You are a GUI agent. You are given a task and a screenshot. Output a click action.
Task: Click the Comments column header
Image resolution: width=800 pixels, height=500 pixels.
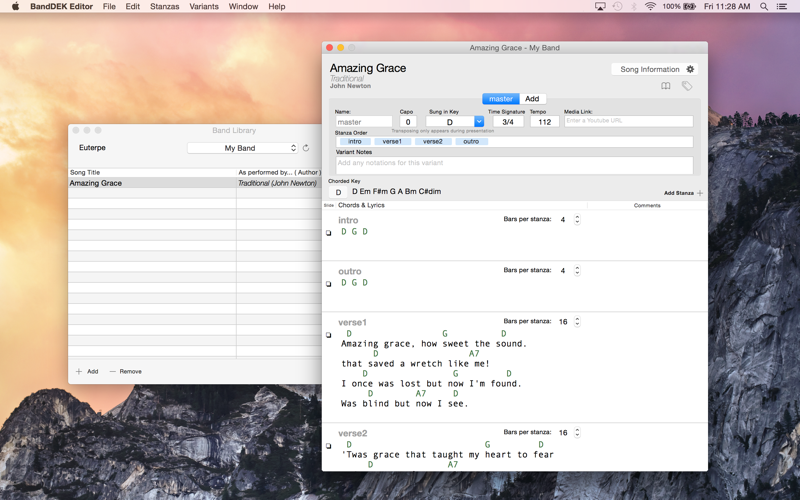(647, 205)
